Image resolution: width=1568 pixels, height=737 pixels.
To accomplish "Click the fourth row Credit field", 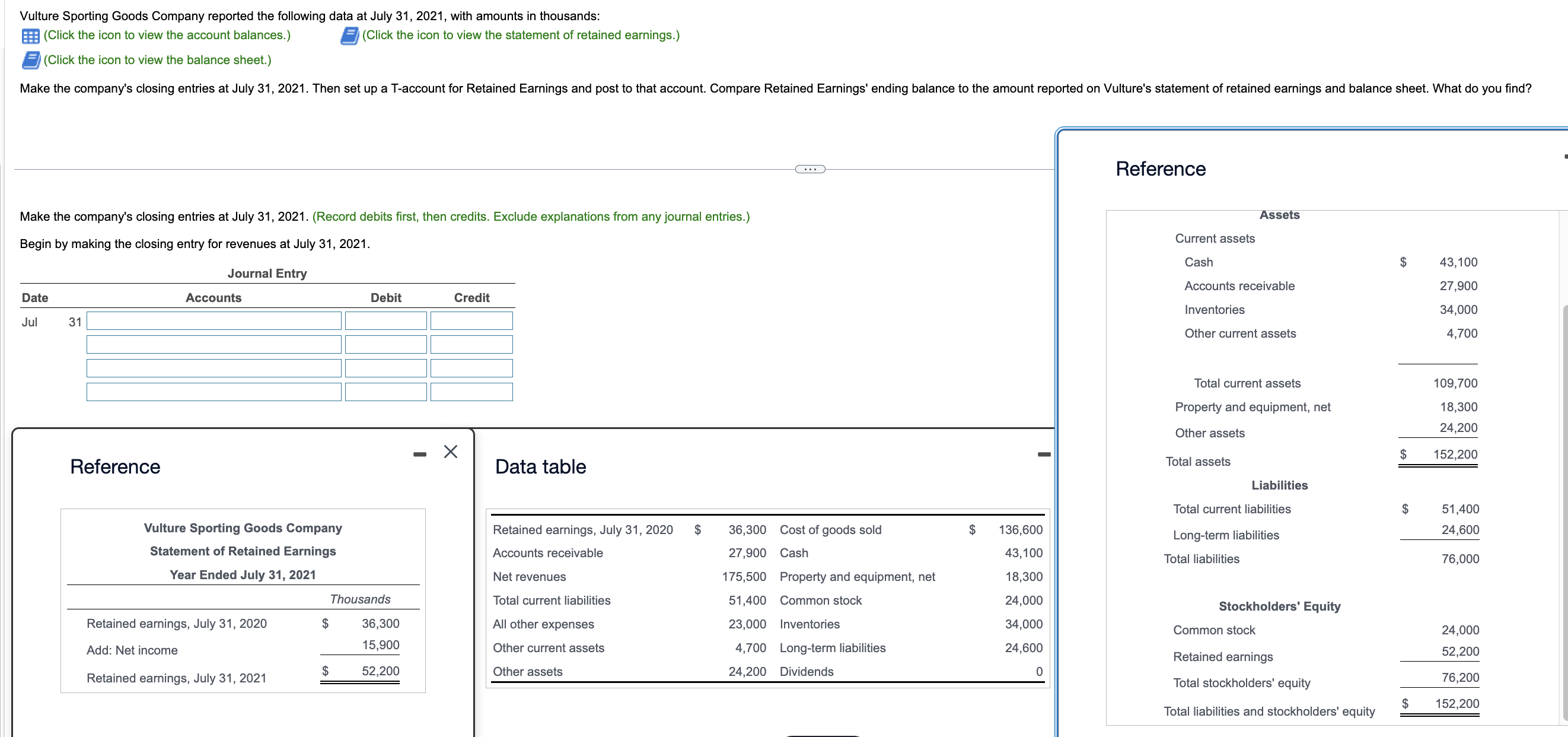I will [471, 392].
